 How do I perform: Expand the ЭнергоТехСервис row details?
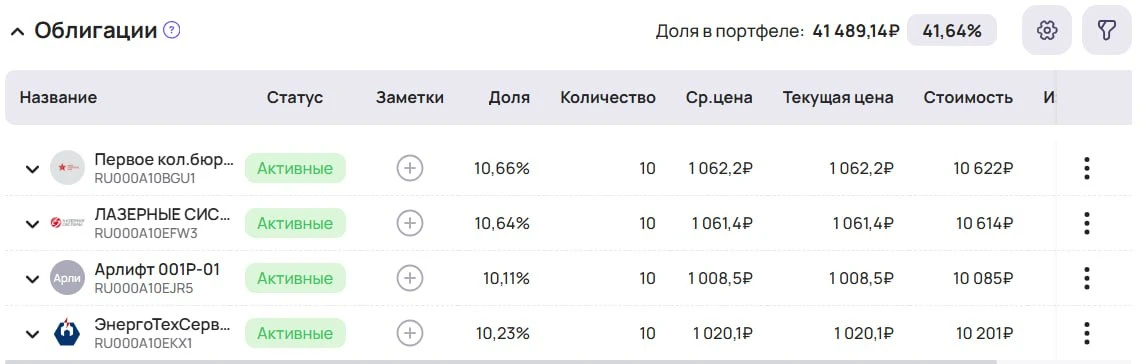(32, 334)
